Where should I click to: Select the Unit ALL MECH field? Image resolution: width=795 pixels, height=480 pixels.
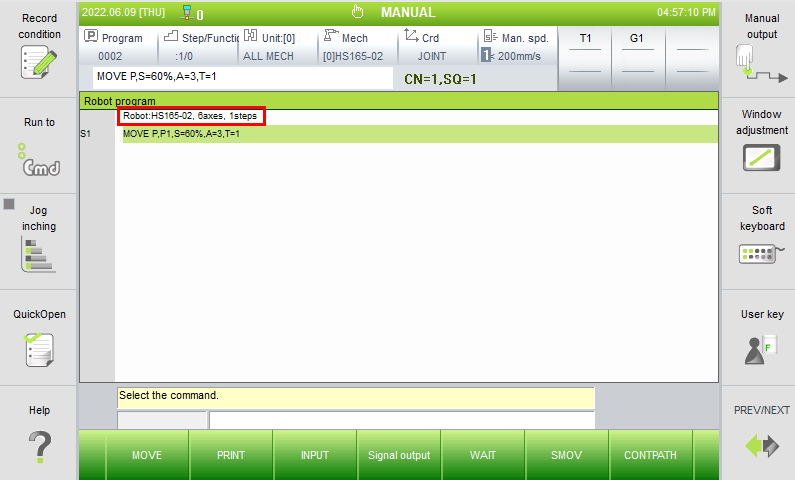pos(278,46)
